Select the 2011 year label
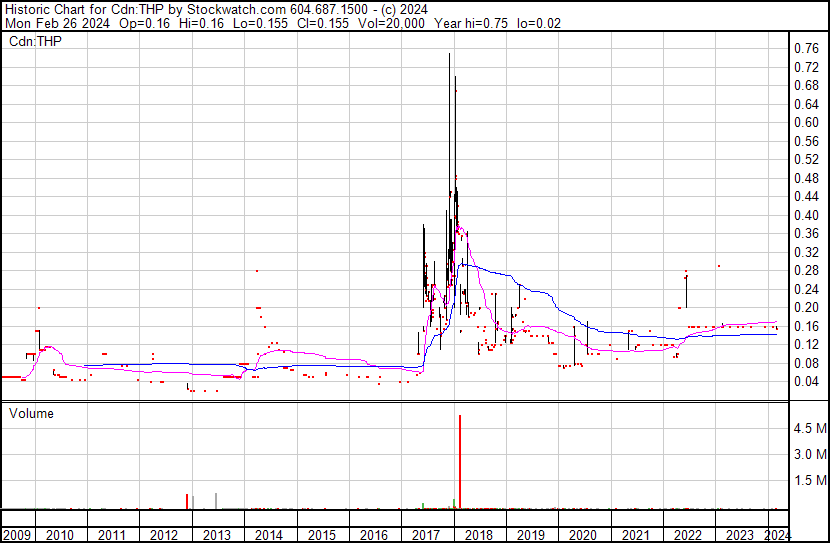Image resolution: width=830 pixels, height=543 pixels. (112, 535)
